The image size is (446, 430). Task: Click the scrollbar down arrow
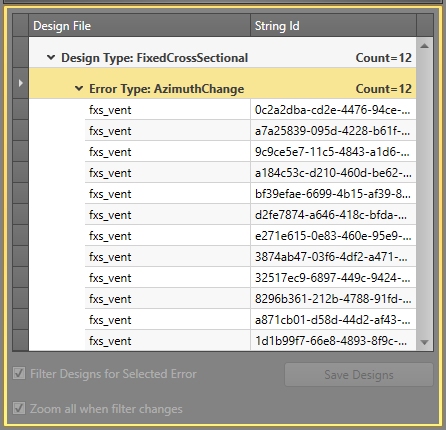tap(424, 342)
